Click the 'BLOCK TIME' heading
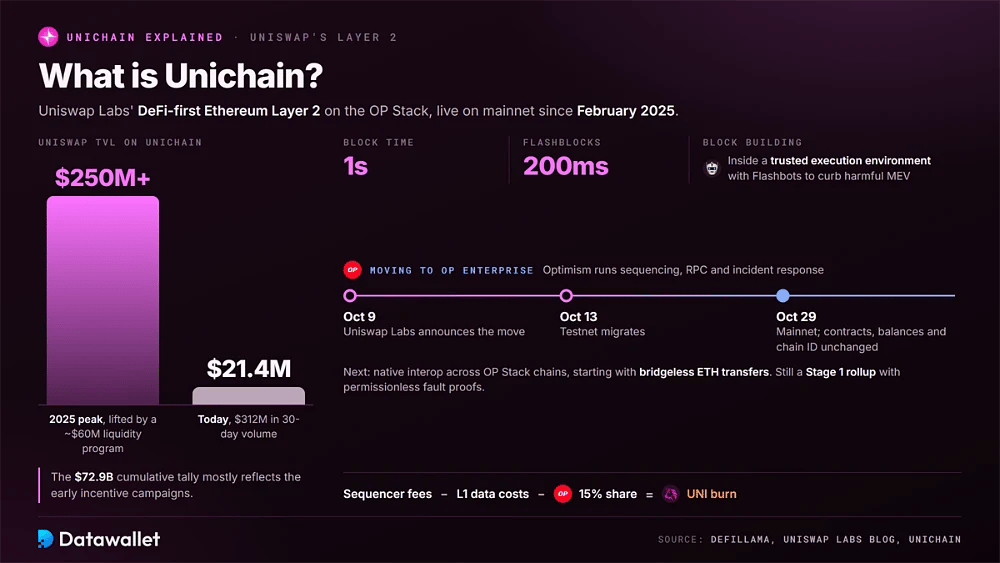The image size is (1000, 563). point(378,142)
